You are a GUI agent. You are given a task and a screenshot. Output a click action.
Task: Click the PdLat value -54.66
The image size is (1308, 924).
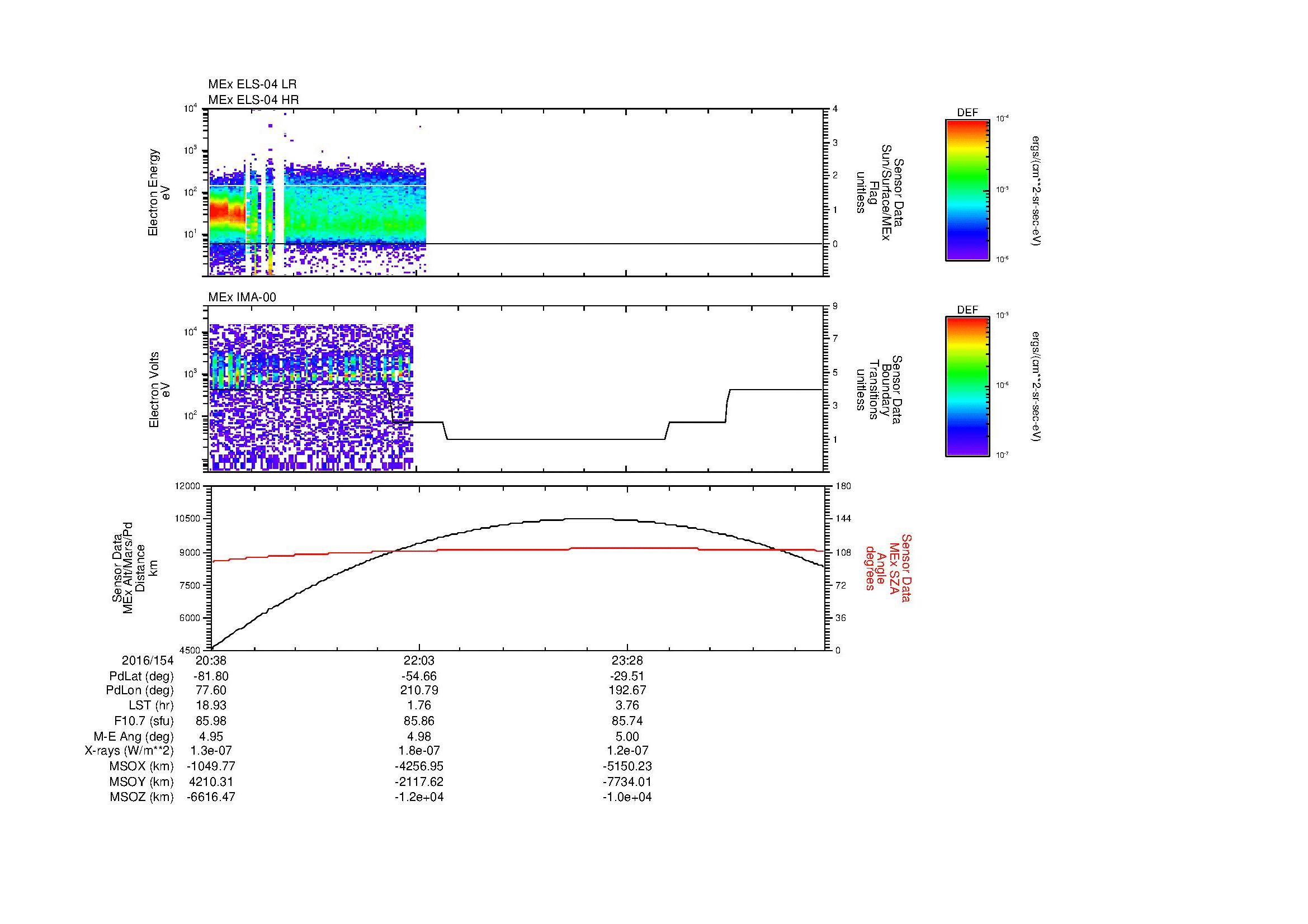click(x=419, y=676)
